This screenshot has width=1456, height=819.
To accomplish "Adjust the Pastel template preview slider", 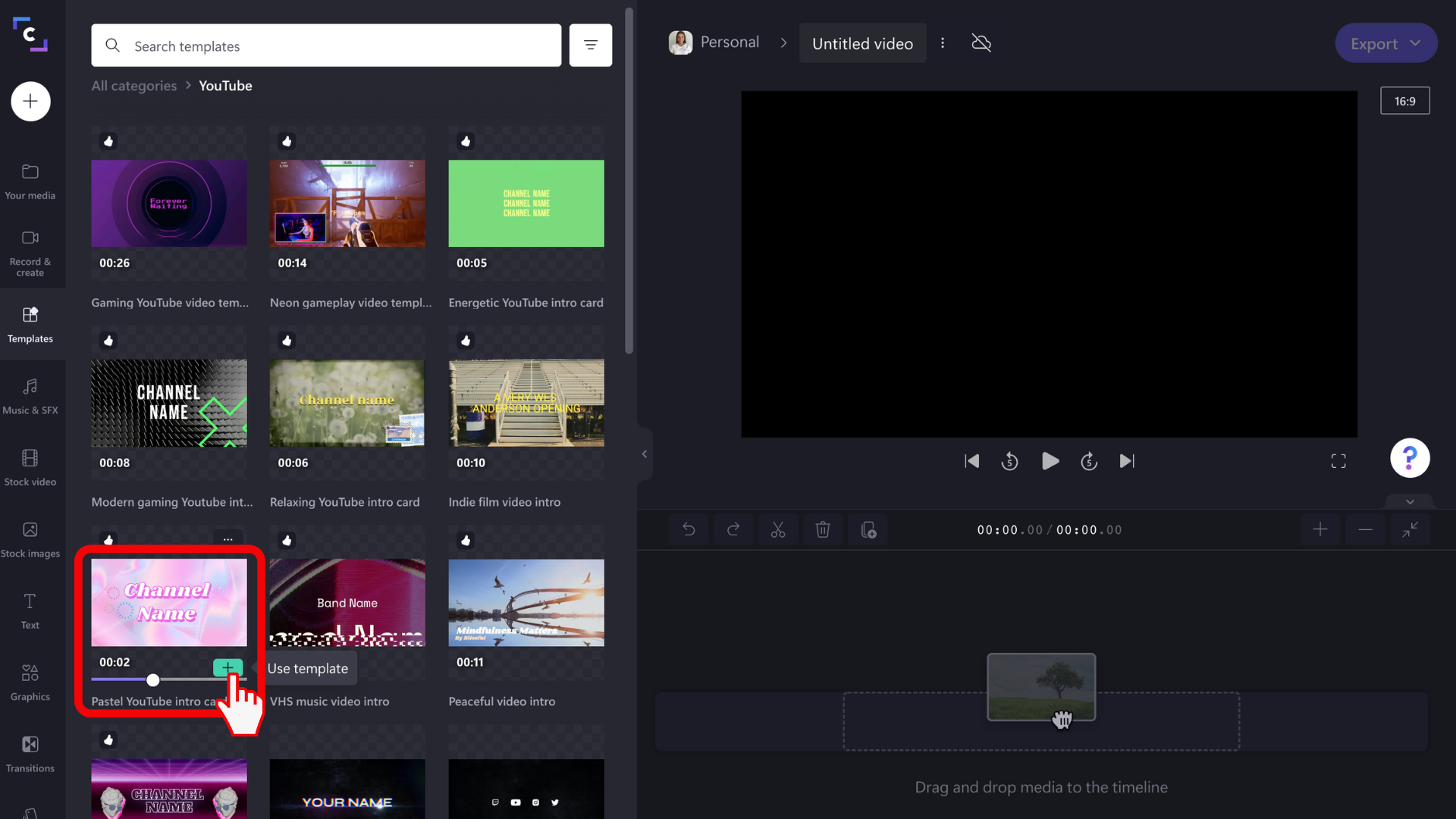I will click(x=153, y=679).
